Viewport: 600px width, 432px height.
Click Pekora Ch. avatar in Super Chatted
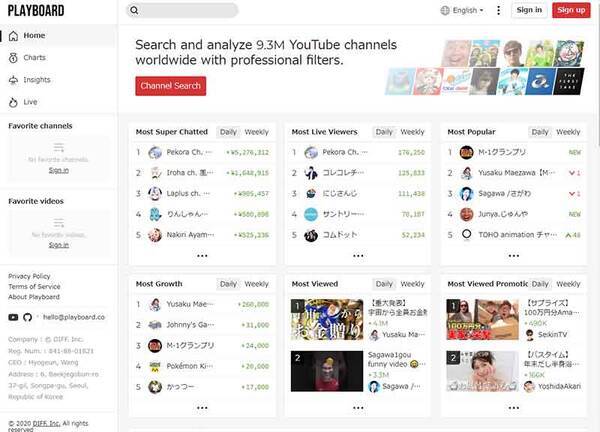(x=155, y=152)
